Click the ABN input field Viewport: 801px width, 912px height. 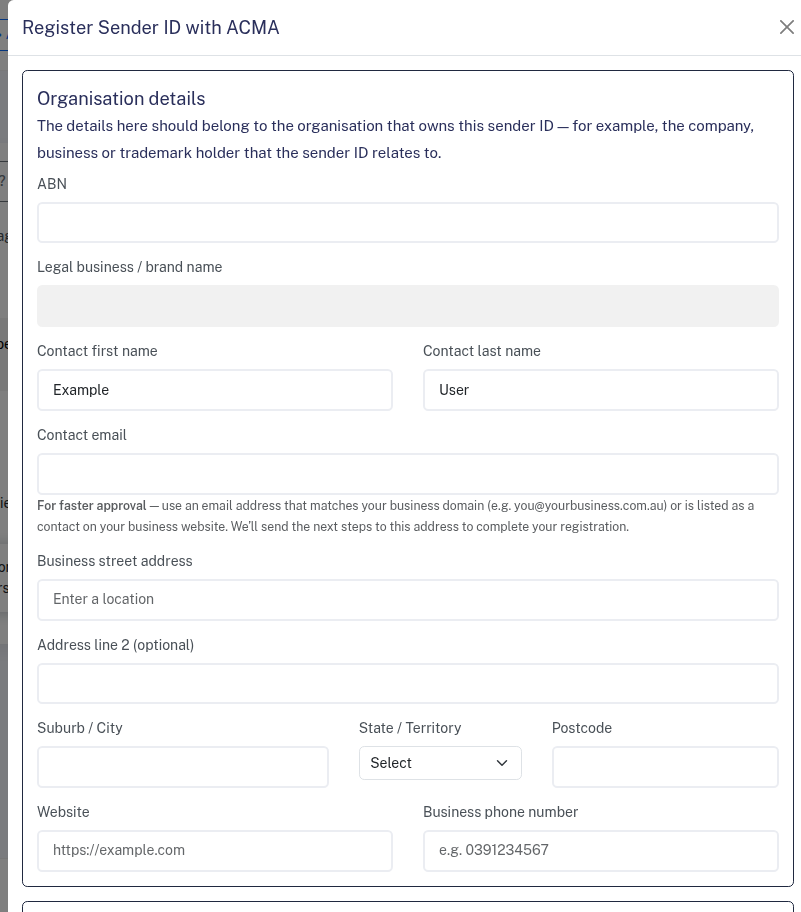407,222
